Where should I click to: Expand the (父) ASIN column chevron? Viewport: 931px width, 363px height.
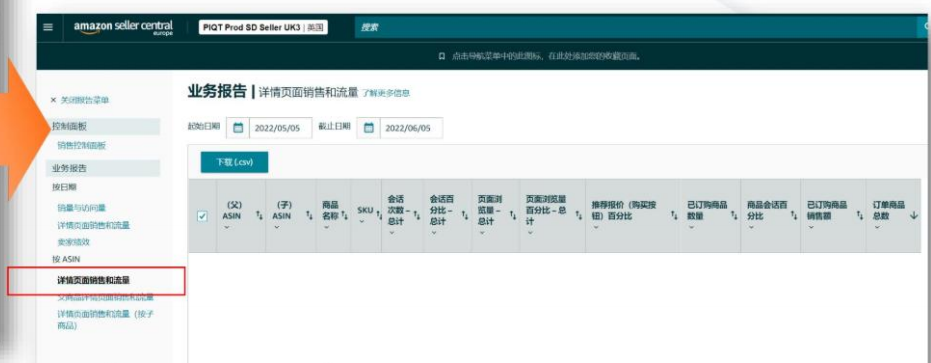[226, 228]
